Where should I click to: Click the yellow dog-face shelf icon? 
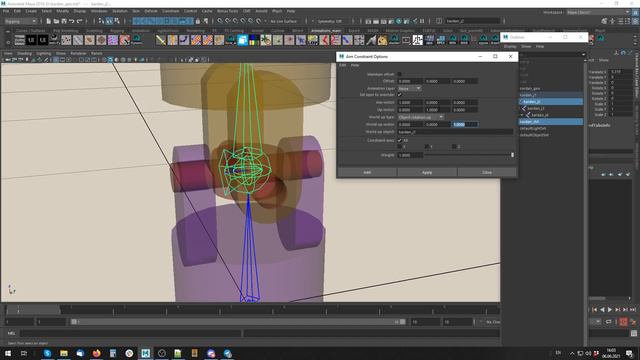pyautogui.click(x=382, y=40)
